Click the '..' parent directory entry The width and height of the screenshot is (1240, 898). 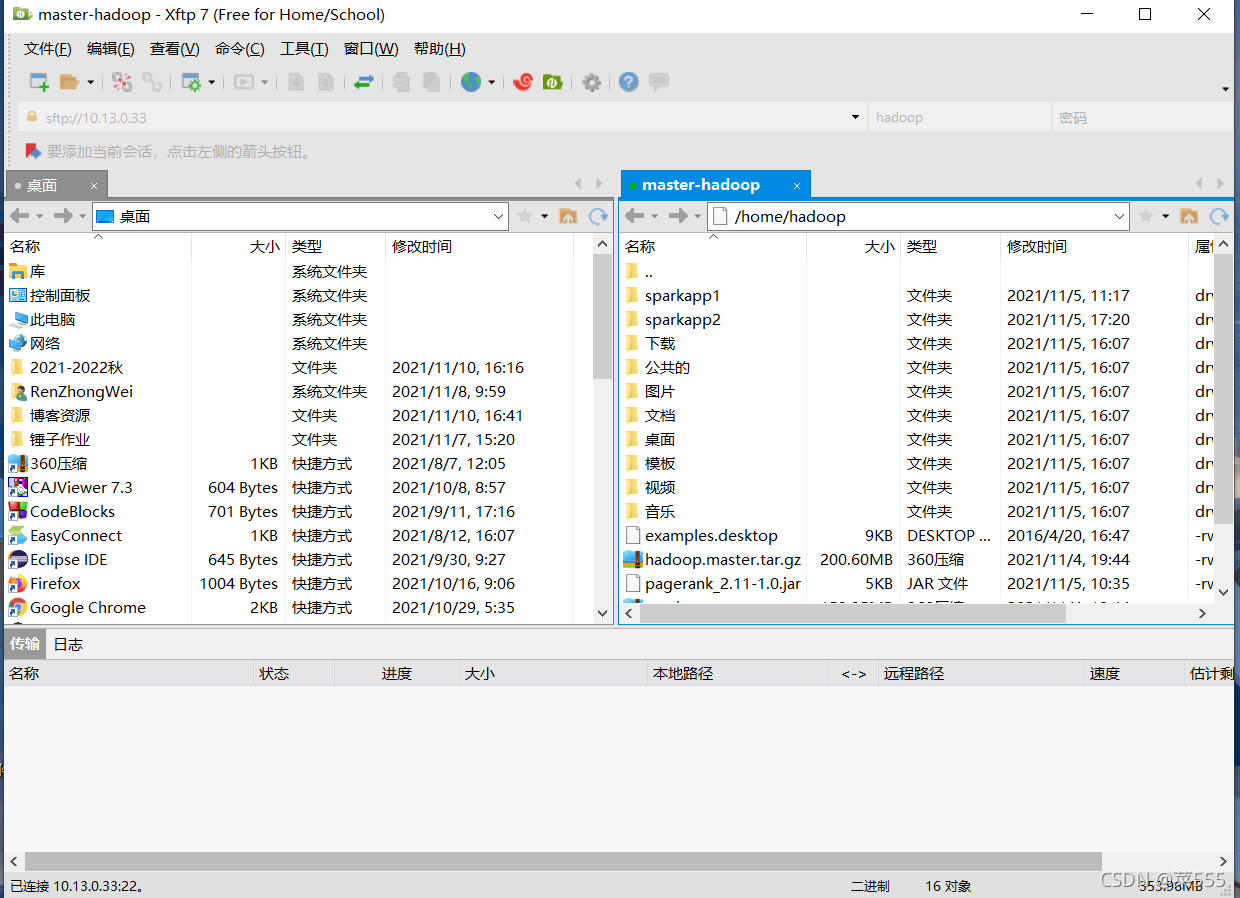[x=649, y=272]
